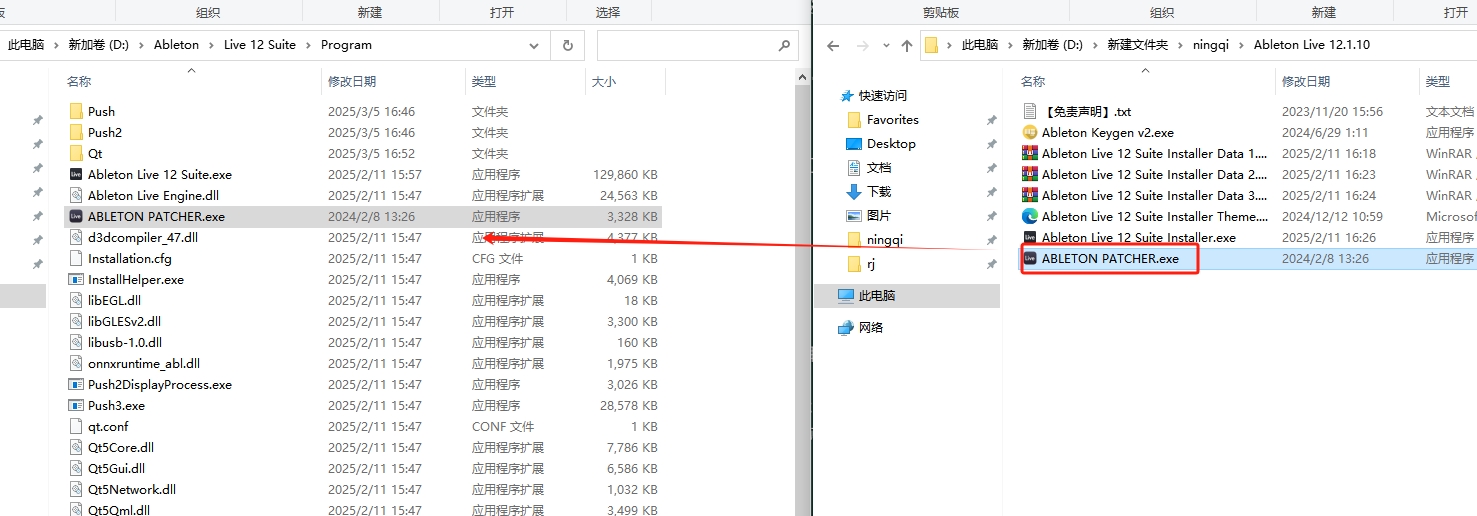Select qt.conf file icon
This screenshot has height=516, width=1477.
(76, 426)
